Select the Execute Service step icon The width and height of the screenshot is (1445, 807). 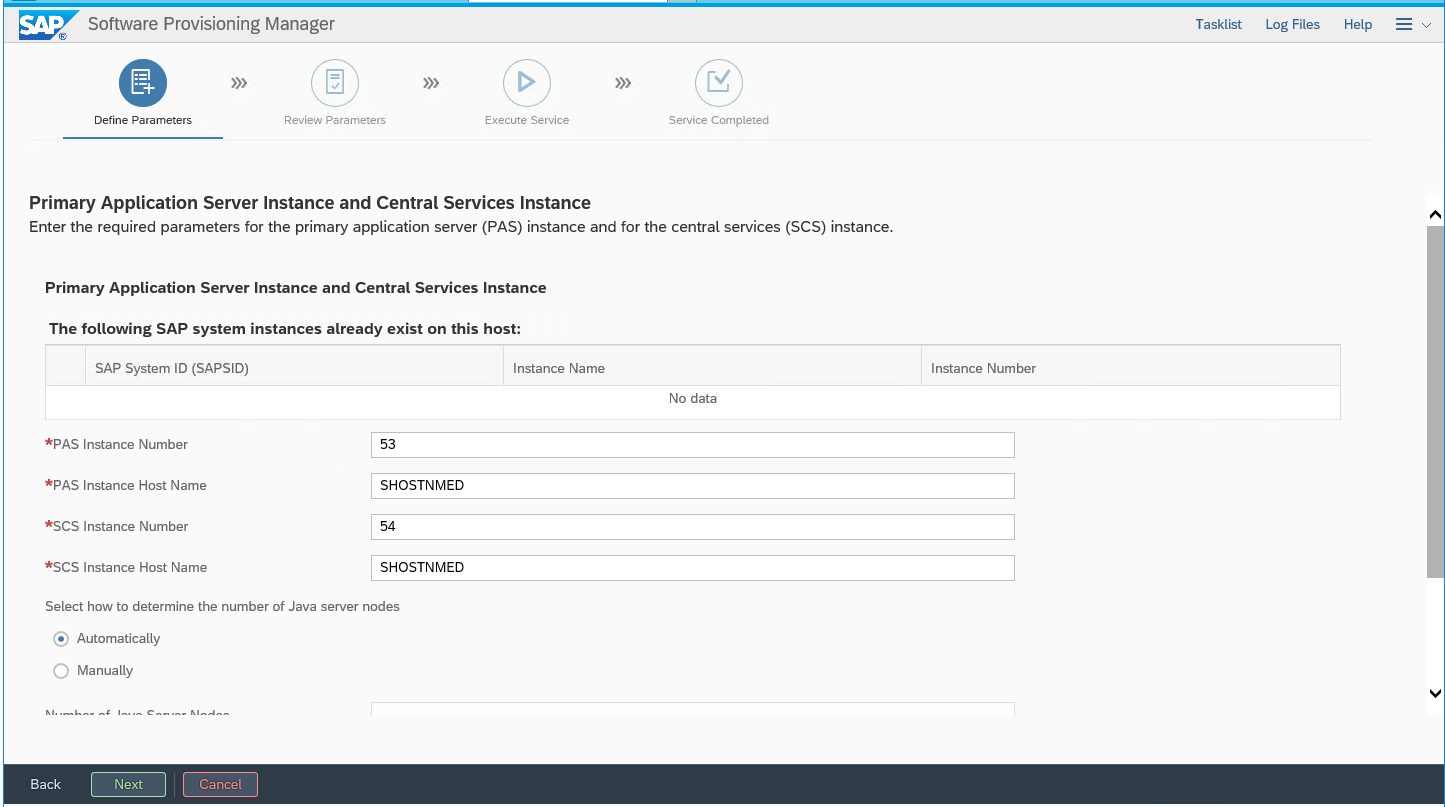click(x=527, y=83)
